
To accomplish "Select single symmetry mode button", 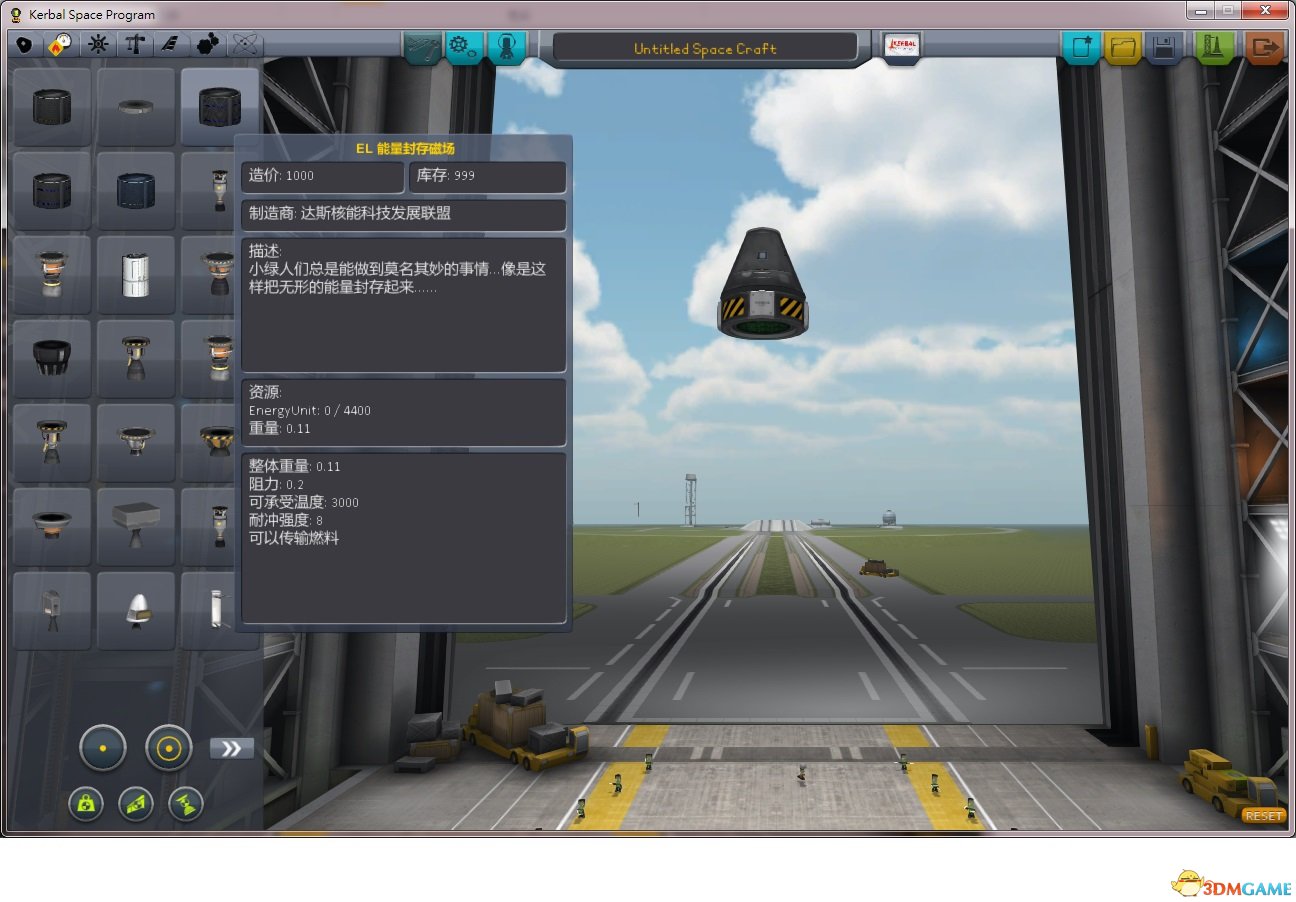I will [103, 747].
